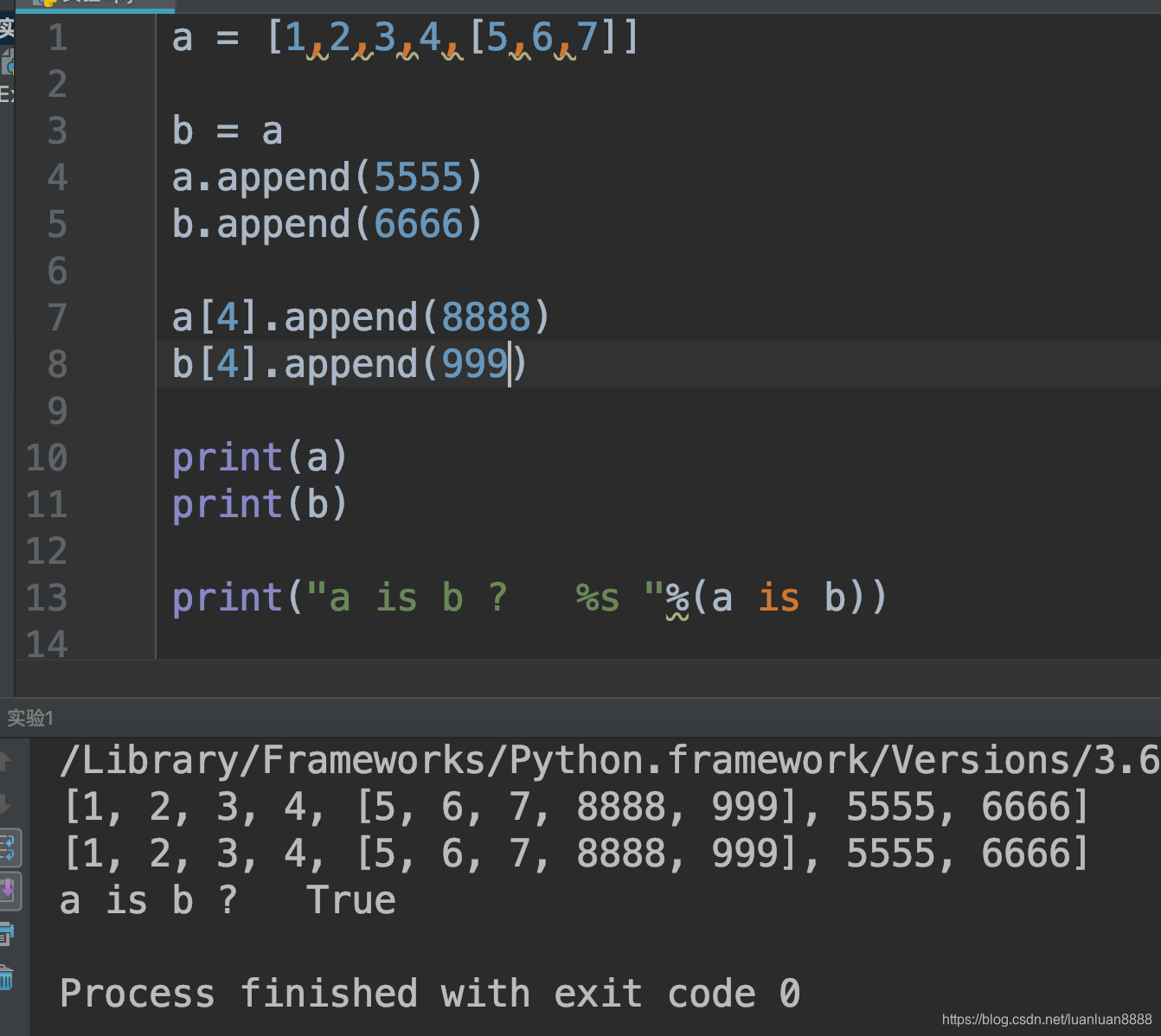The height and width of the screenshot is (1036, 1161).
Task: Click empty editor line 9
Action: pos(657,411)
